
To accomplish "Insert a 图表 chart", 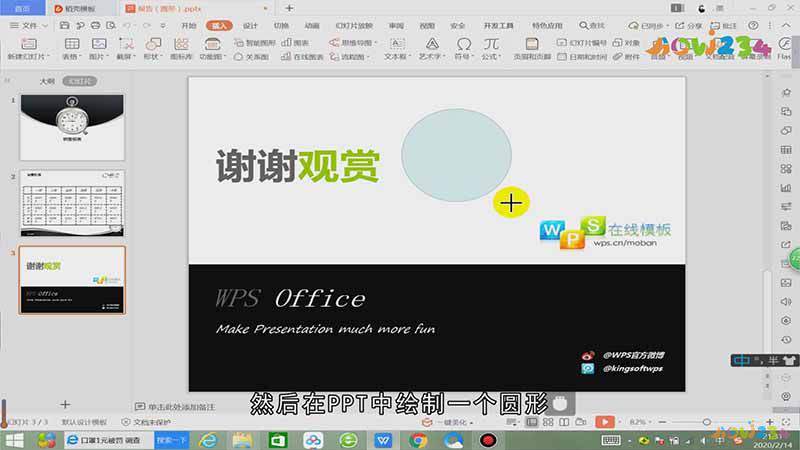I will [295, 43].
